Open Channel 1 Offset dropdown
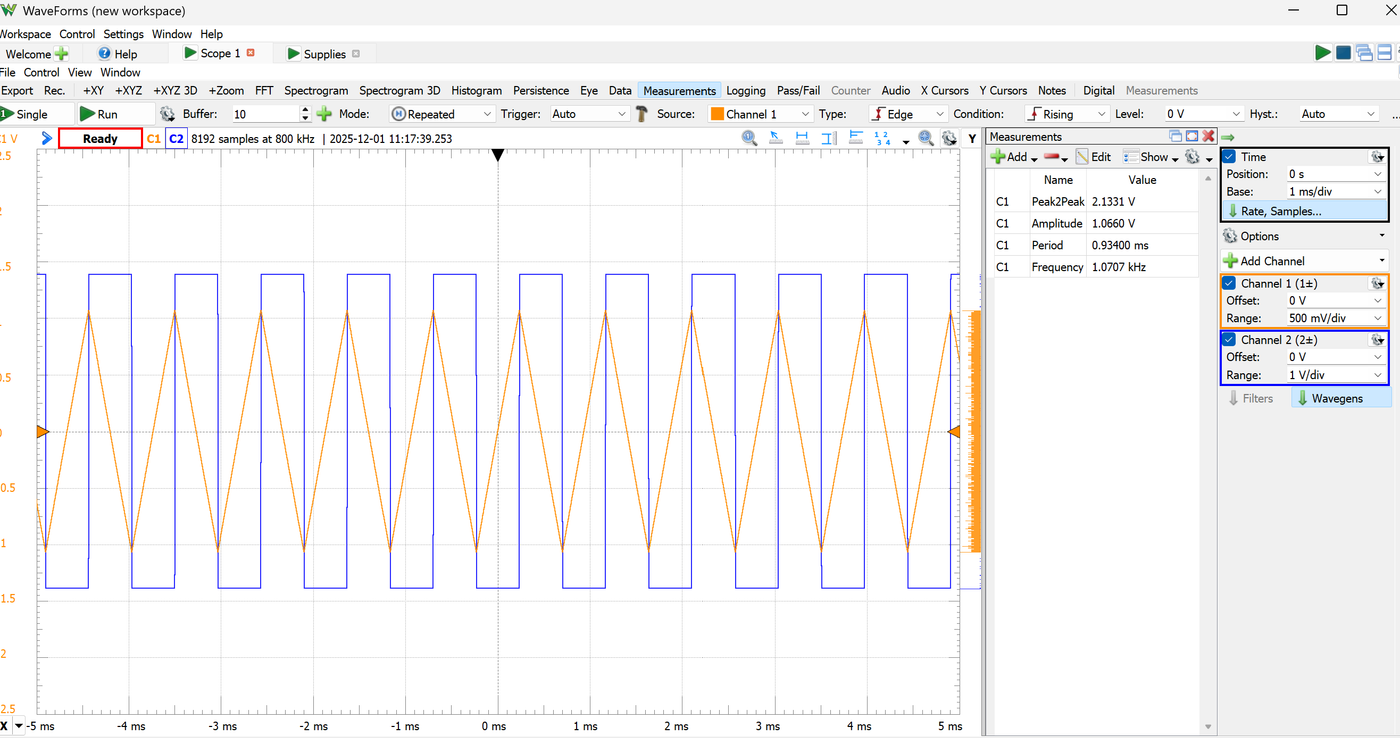This screenshot has width=1400, height=738. 1378,301
